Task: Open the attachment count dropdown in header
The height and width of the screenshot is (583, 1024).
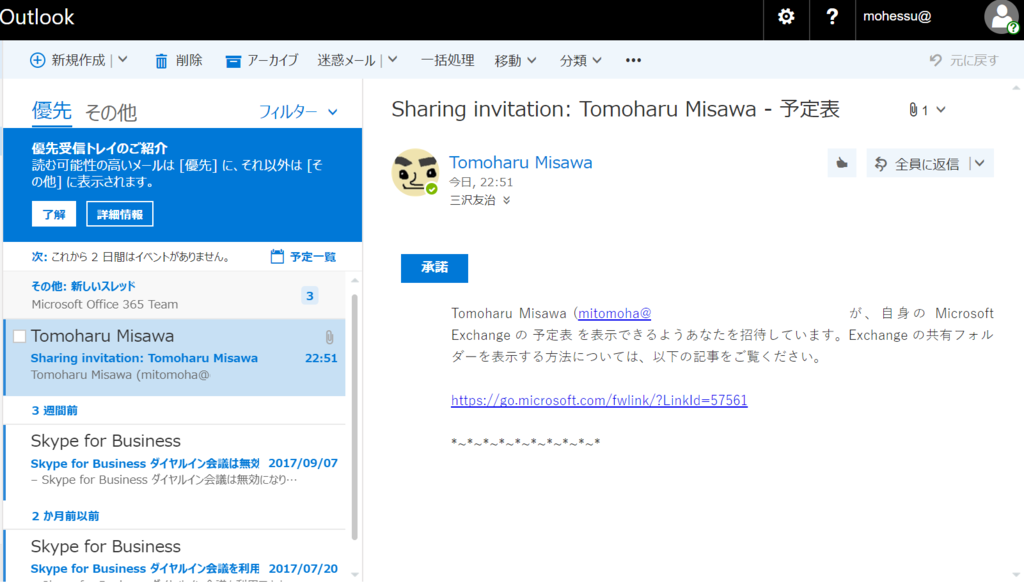Action: pos(927,110)
